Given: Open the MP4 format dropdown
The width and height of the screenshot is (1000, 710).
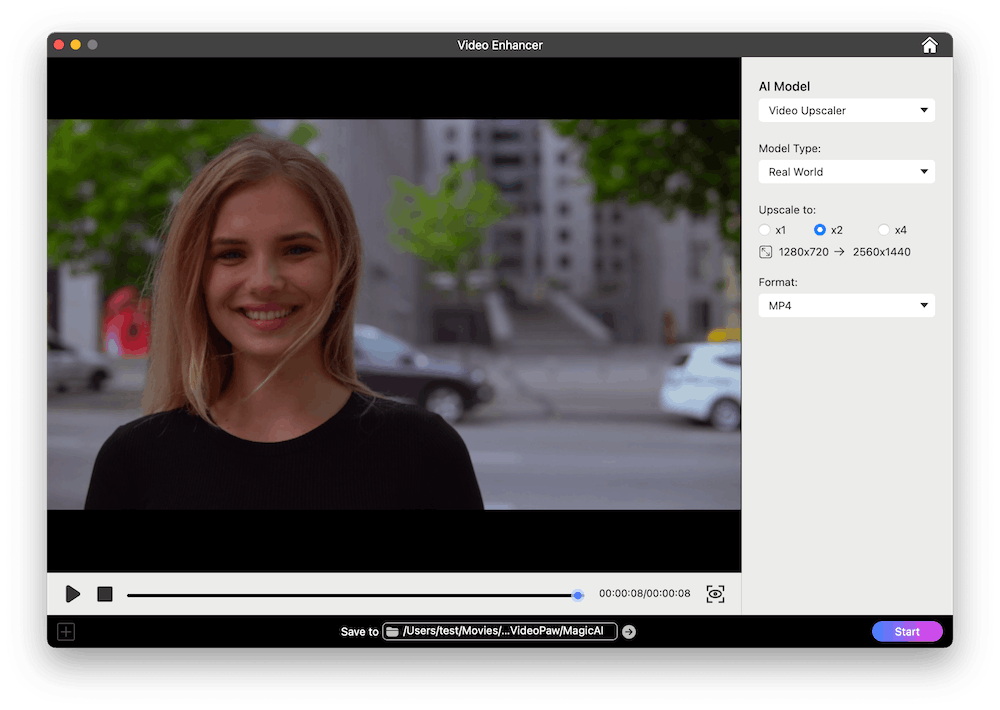Looking at the screenshot, I should pos(846,306).
